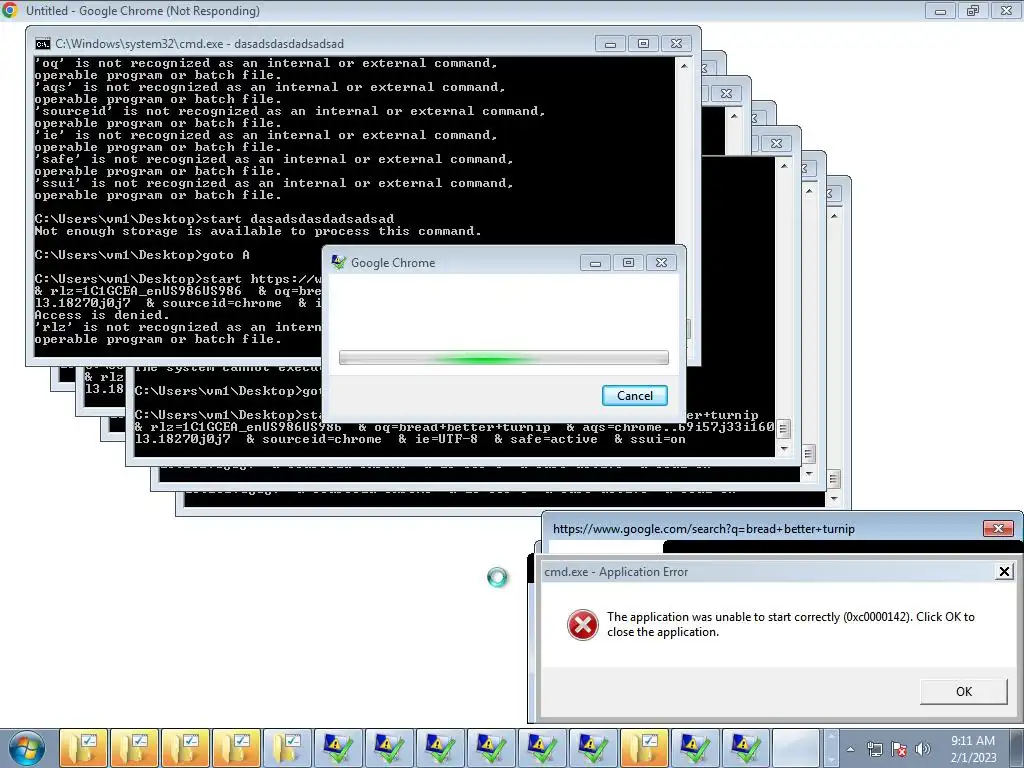
Task: Show the next row of taskbar buttons
Action: [x=831, y=759]
